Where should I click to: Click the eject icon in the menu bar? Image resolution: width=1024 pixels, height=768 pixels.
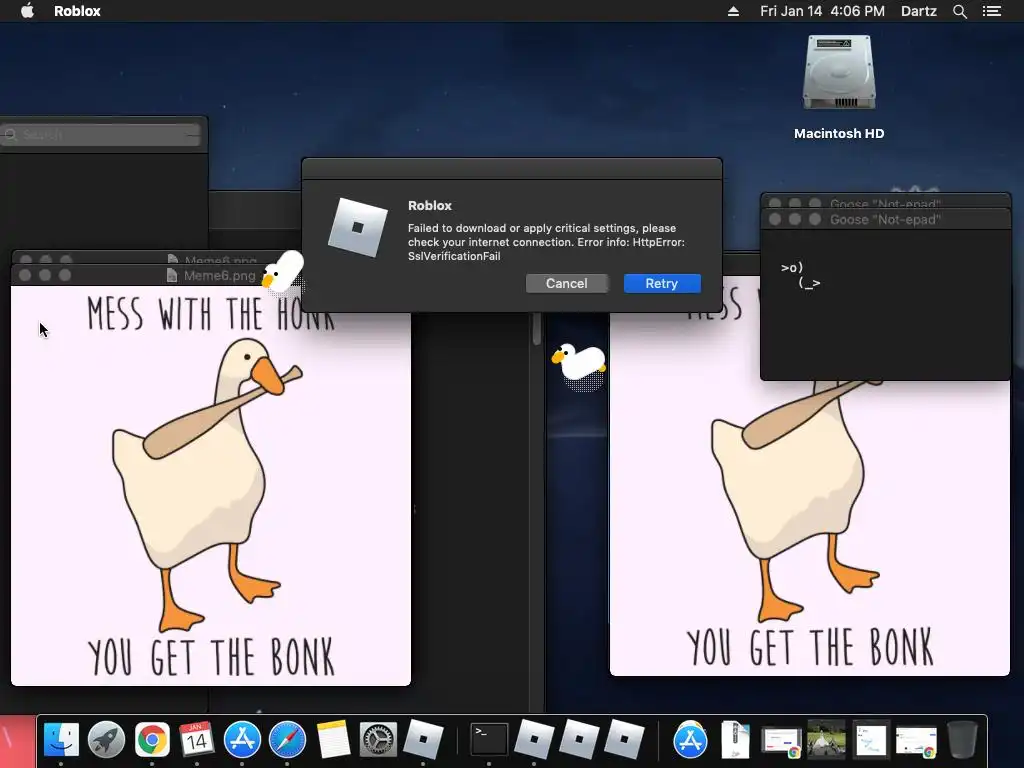pos(733,11)
